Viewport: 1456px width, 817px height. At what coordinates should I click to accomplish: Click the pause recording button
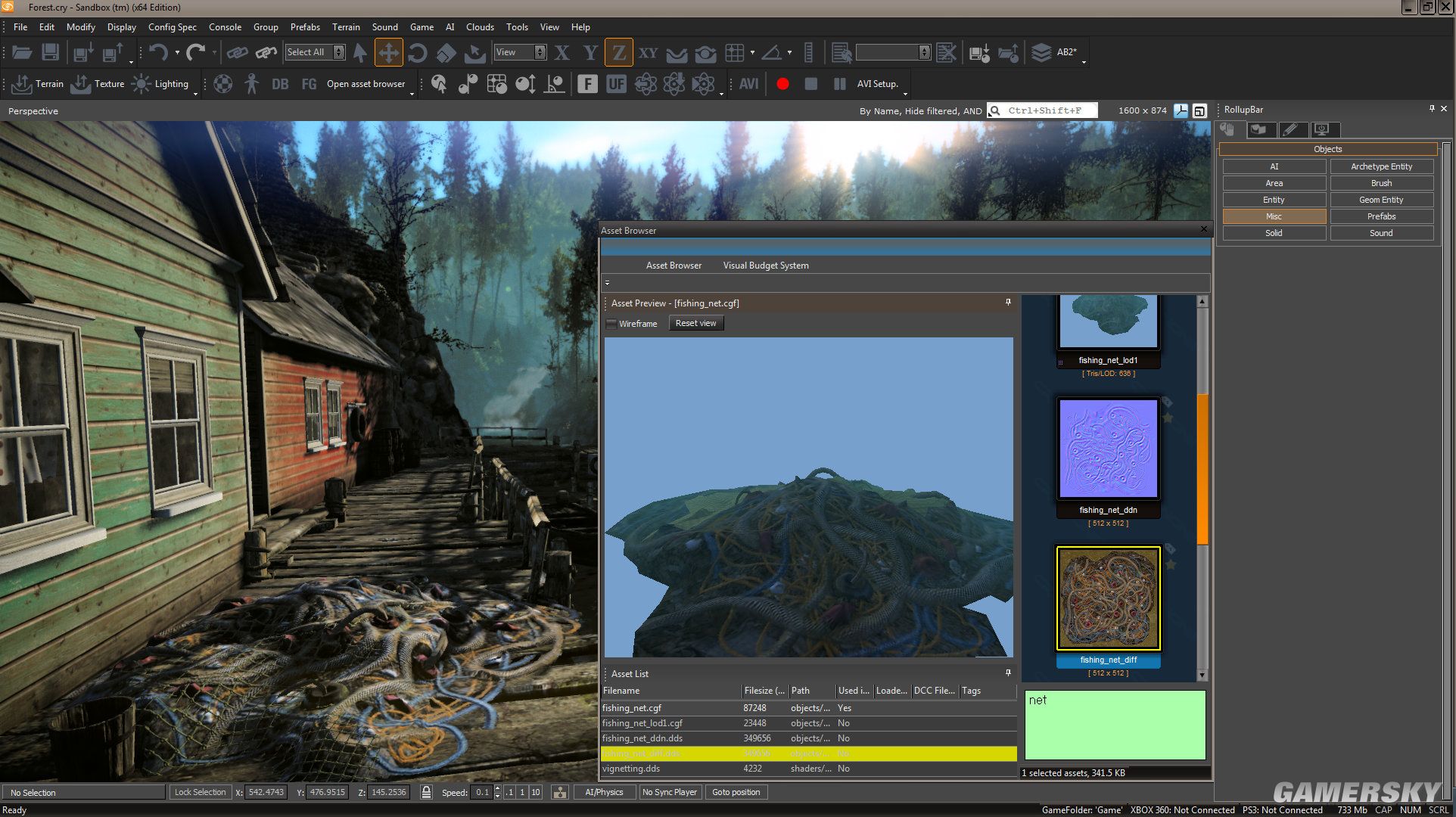[839, 84]
